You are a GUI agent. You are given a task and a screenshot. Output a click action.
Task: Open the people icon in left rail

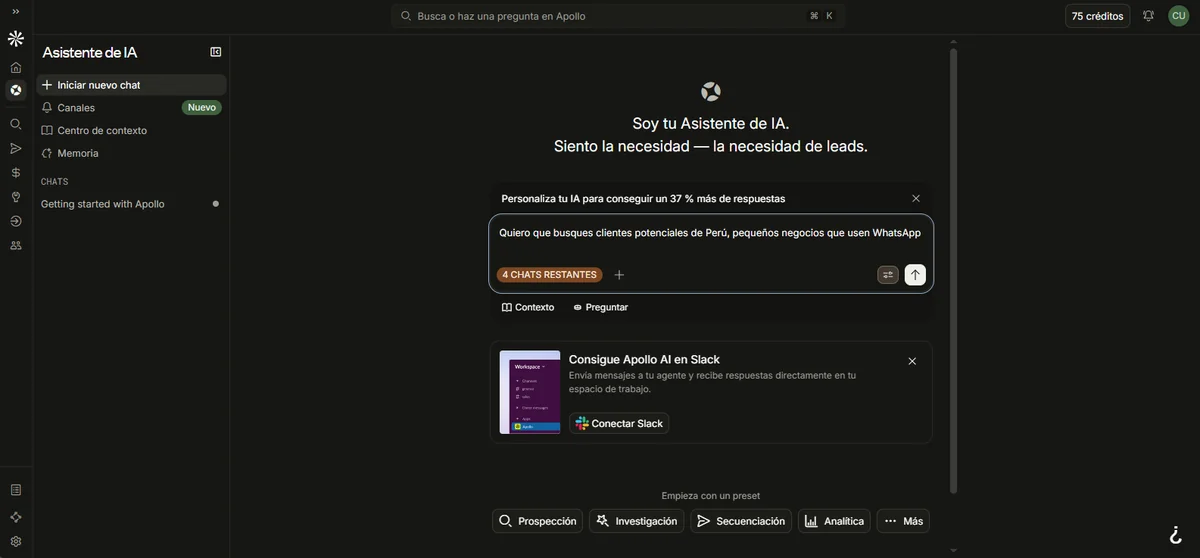point(15,245)
